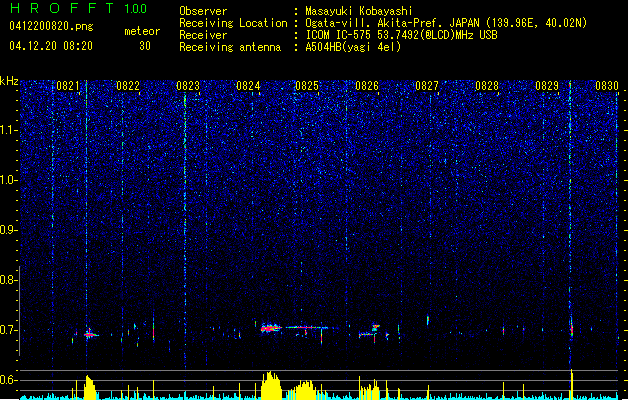Screen dimensions: 629x400
Task: Click the kHz axis unit label
Action: pyautogui.click(x=9, y=81)
